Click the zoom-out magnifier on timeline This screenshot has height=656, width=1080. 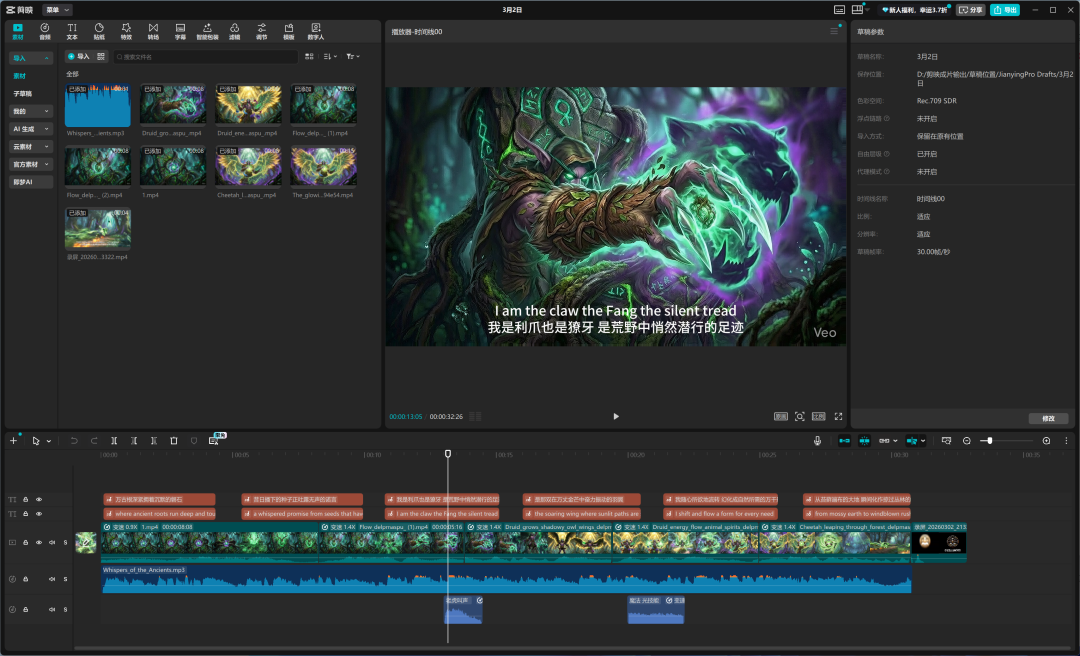(966, 440)
